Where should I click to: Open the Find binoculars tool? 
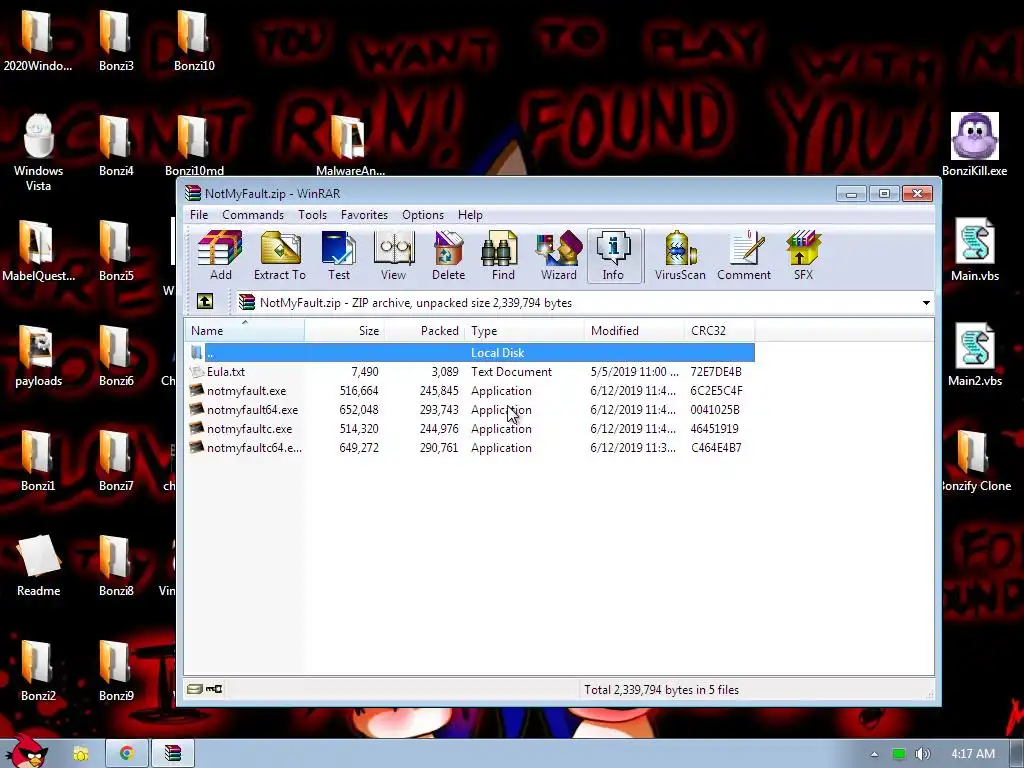(x=503, y=256)
